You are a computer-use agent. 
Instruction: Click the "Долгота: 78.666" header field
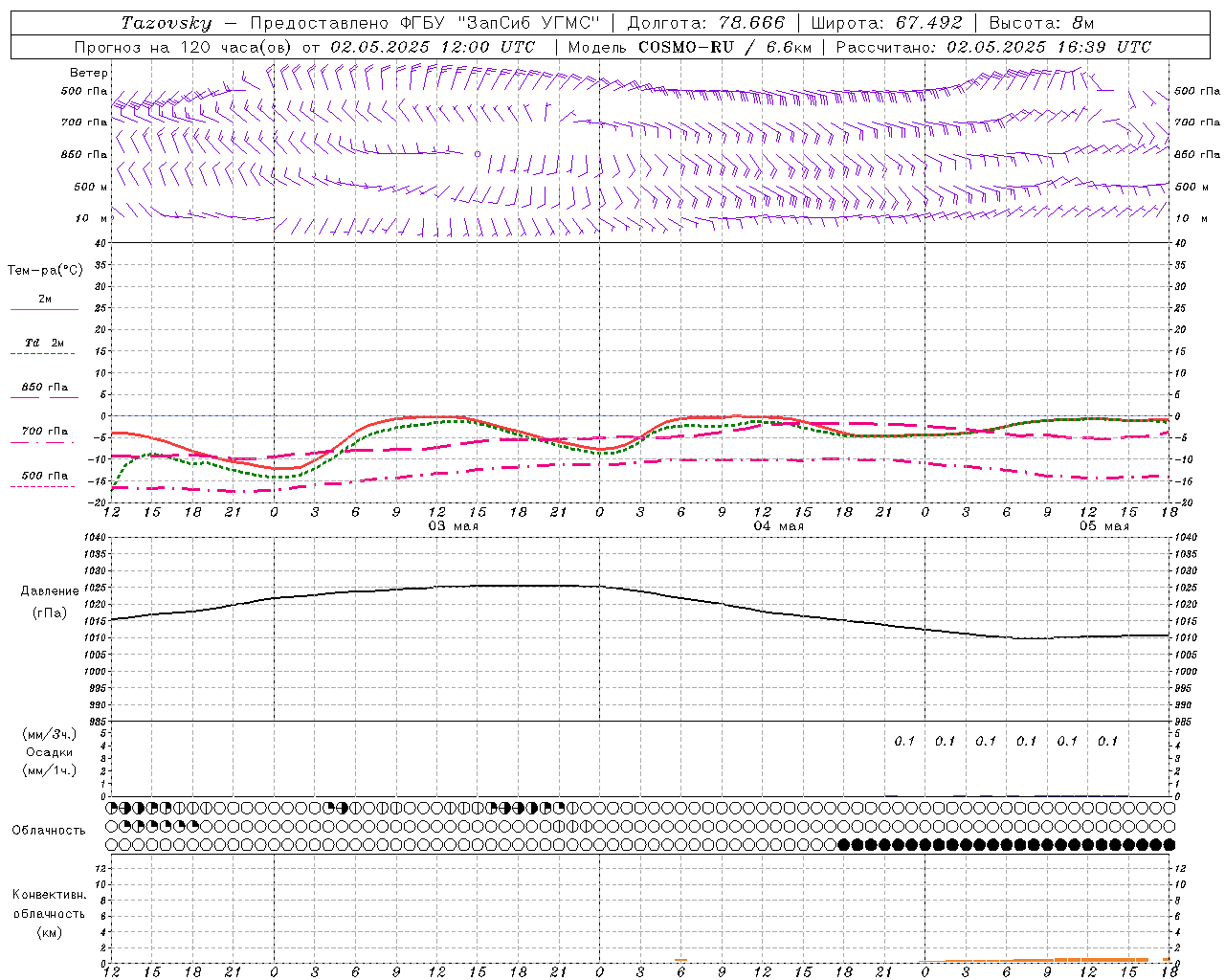tap(706, 23)
